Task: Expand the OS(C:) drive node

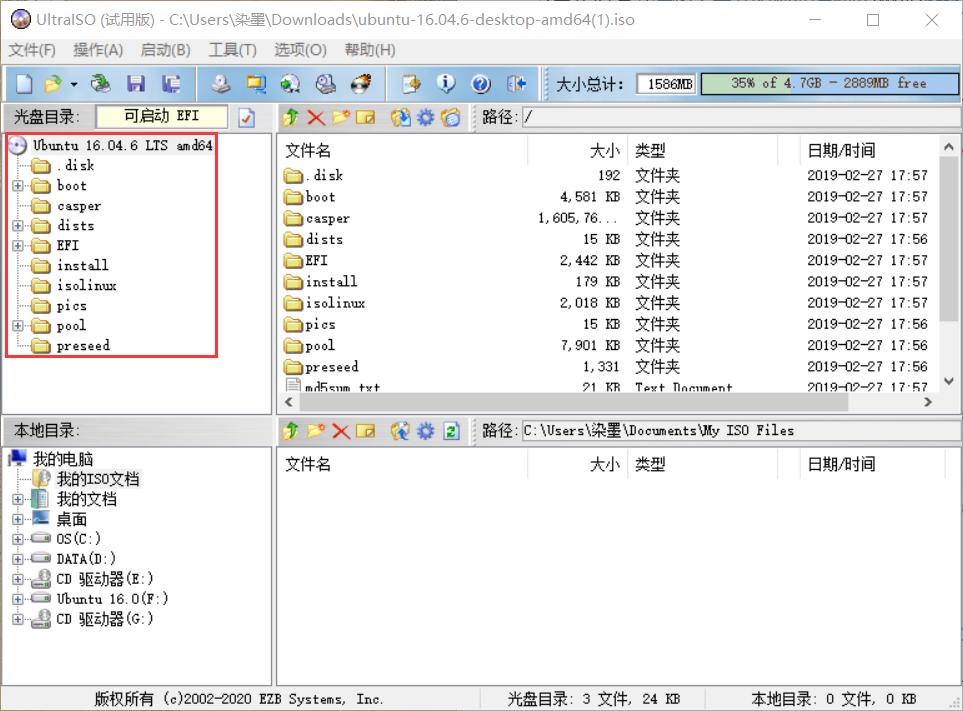Action: click(x=18, y=539)
